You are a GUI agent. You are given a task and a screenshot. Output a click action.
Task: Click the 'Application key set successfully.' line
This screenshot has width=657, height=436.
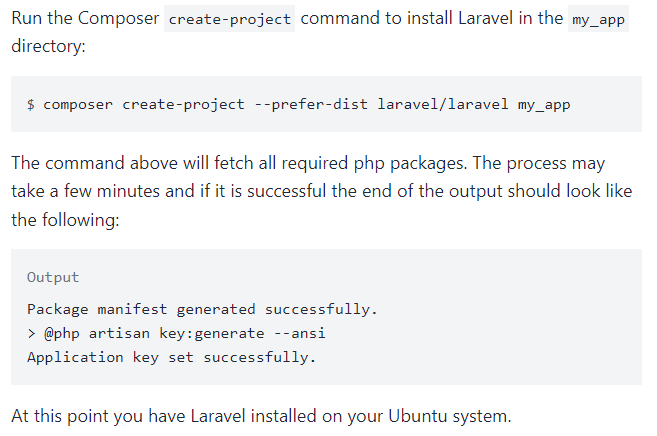point(172,357)
